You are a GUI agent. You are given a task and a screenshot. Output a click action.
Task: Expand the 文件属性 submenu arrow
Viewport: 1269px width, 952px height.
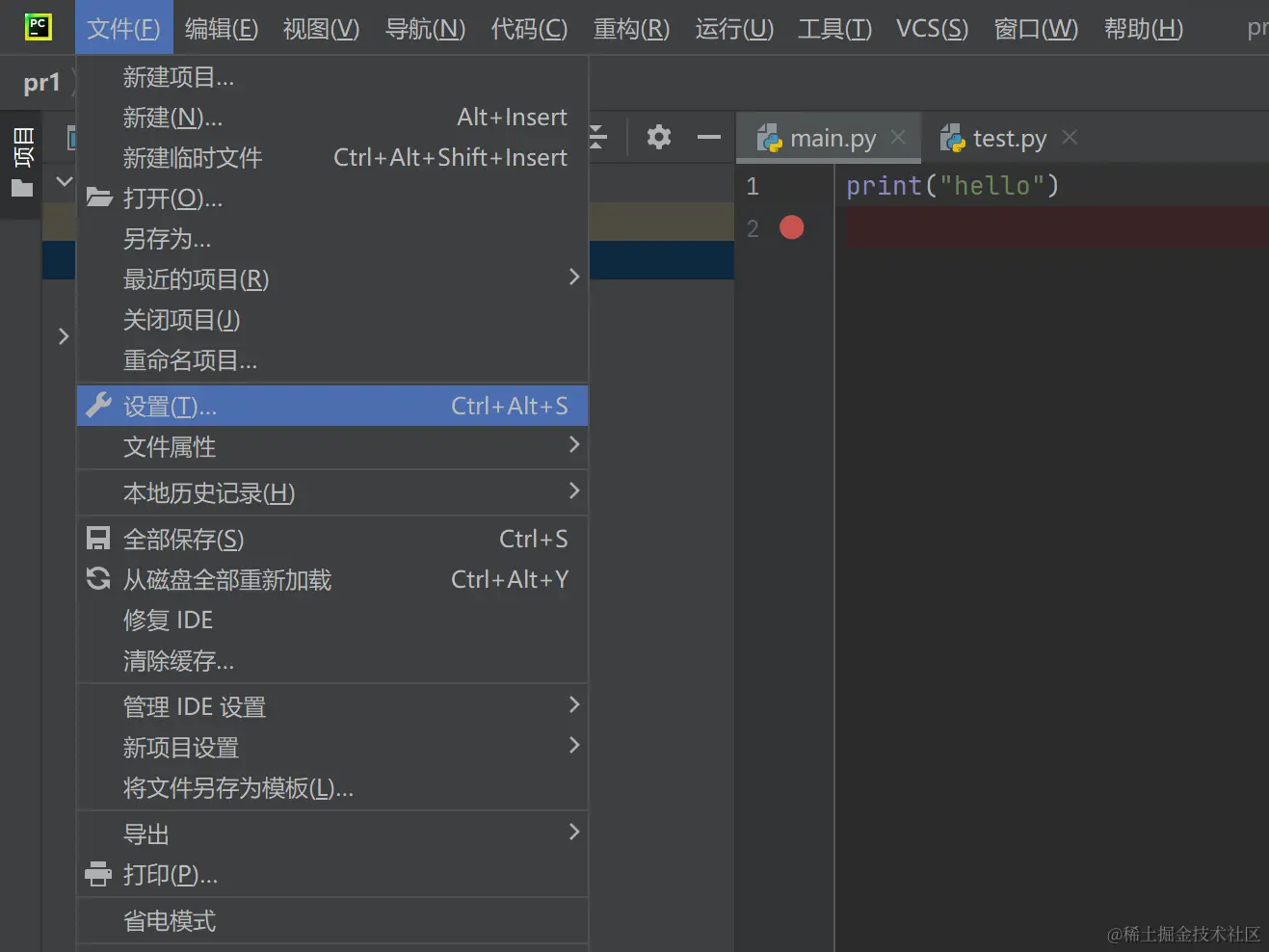(574, 445)
